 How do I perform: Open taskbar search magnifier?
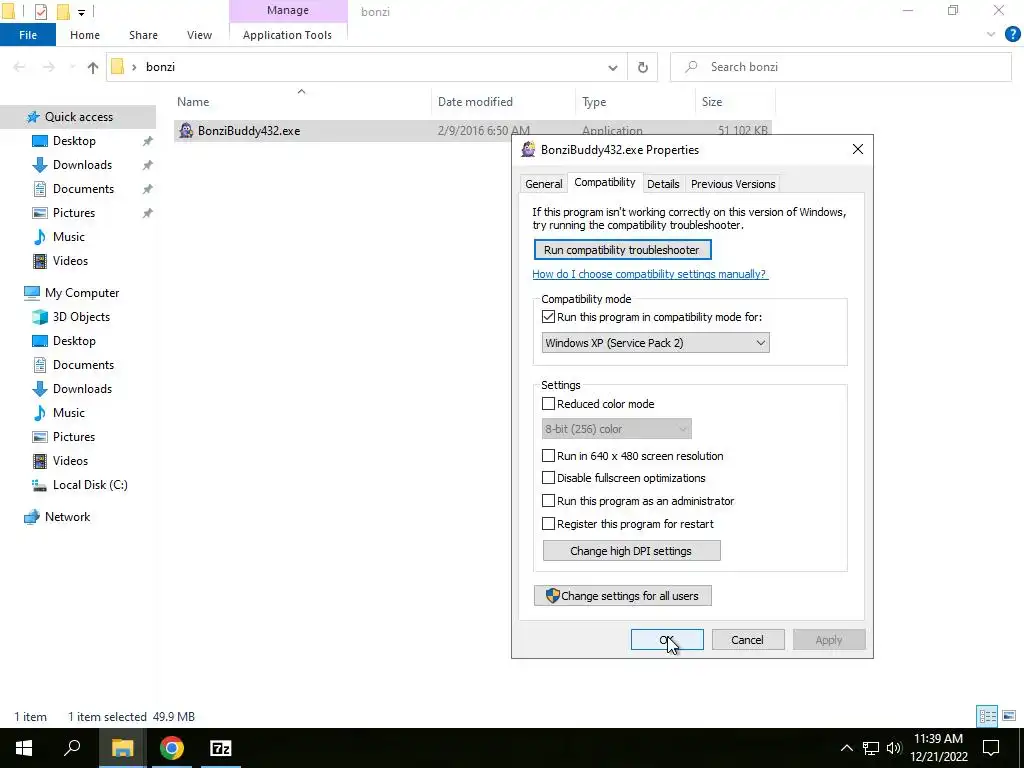(x=72, y=748)
